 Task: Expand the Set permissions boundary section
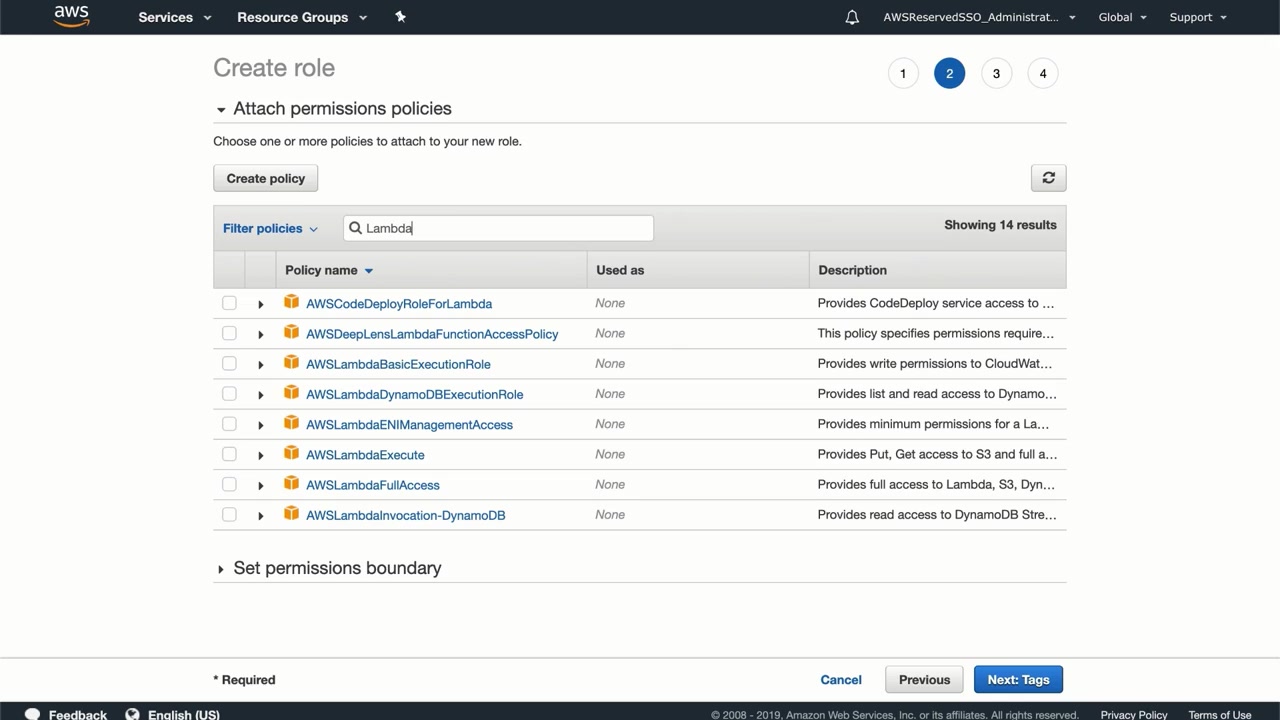pyautogui.click(x=221, y=569)
